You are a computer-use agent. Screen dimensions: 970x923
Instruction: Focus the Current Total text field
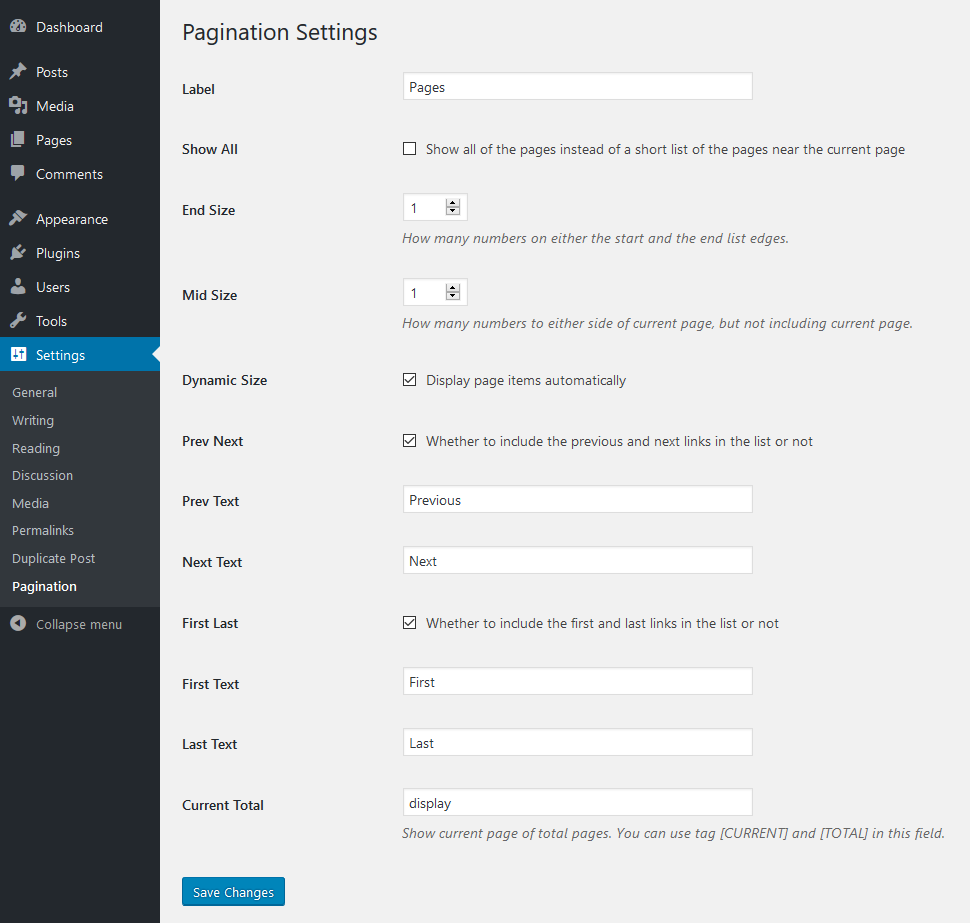tap(577, 803)
